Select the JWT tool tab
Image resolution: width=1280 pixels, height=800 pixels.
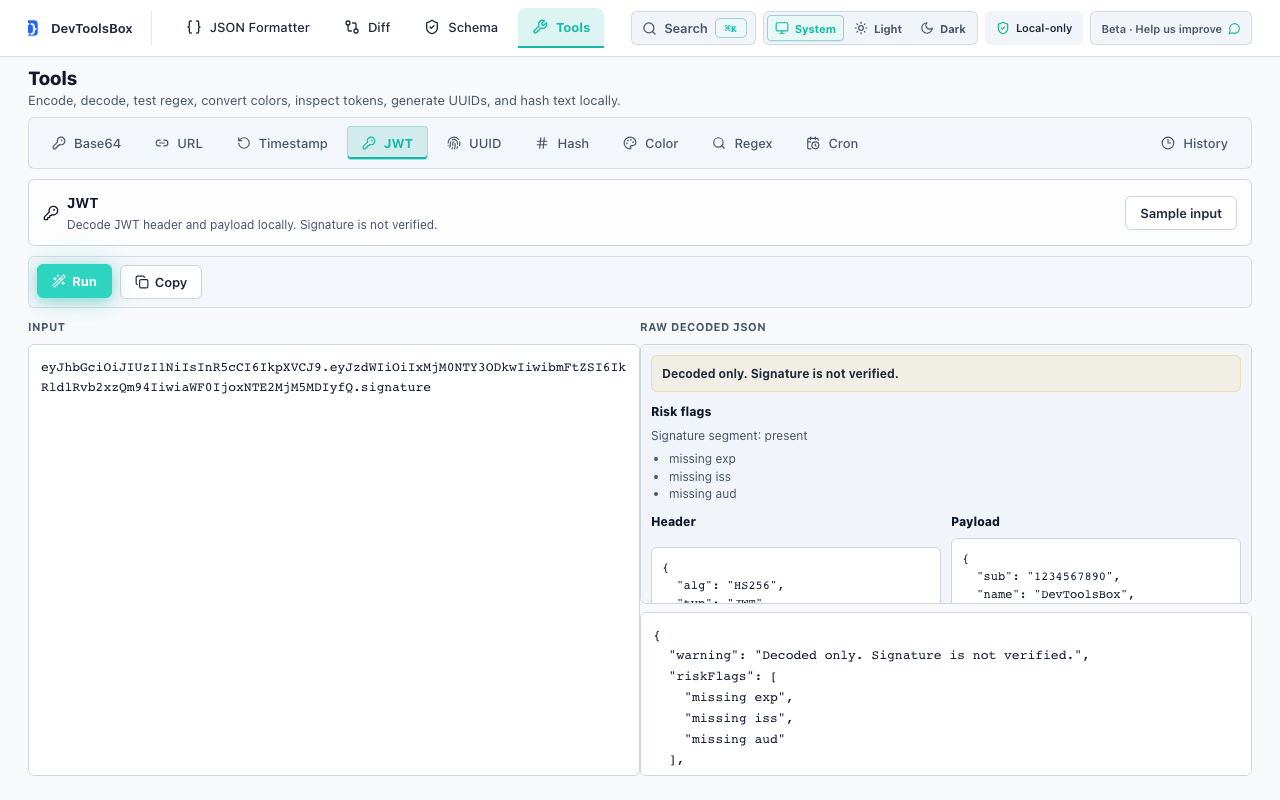(x=387, y=143)
